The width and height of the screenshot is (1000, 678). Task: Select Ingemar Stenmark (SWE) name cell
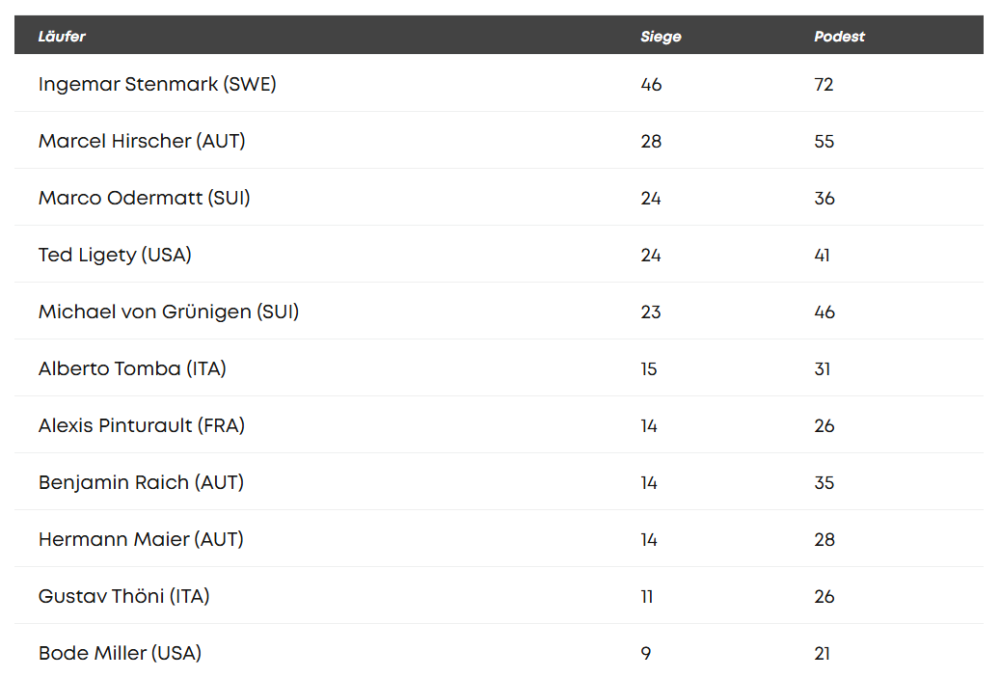tap(157, 84)
